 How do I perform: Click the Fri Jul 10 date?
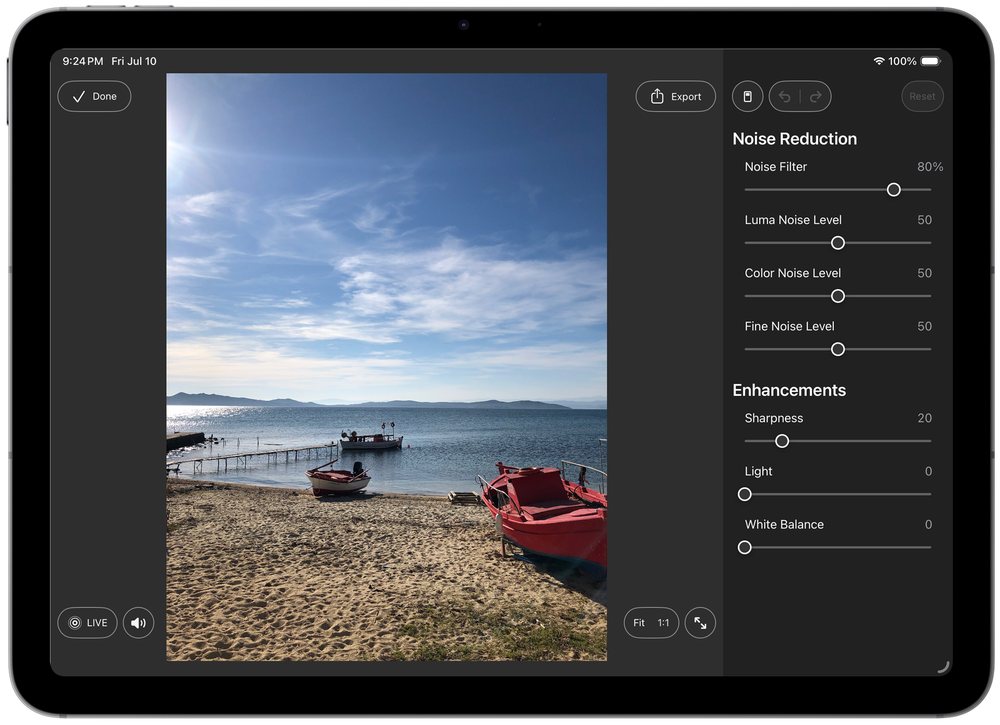click(134, 61)
